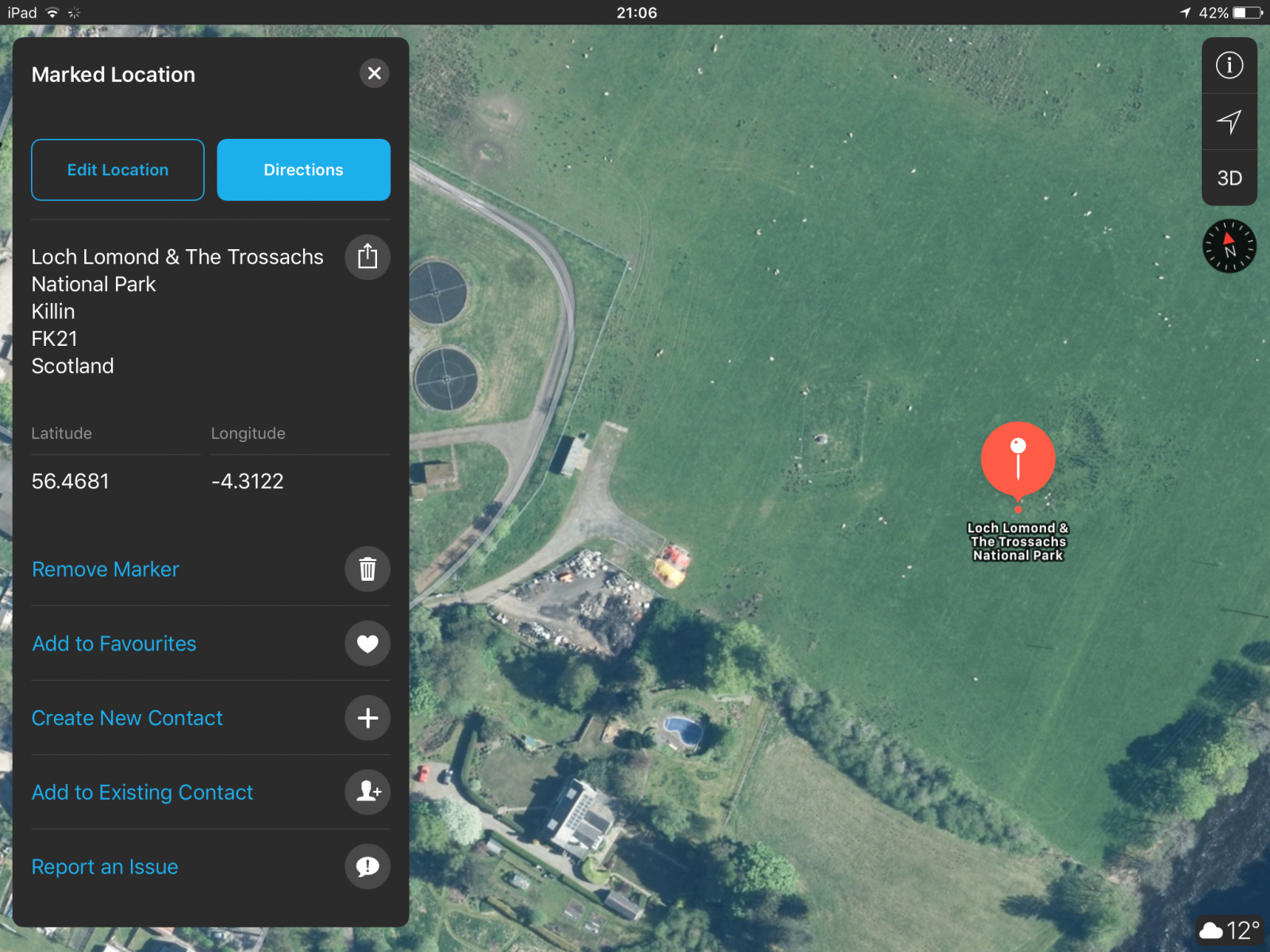The image size is (1270, 952).
Task: Choose Add to Favourites
Action: [x=114, y=643]
